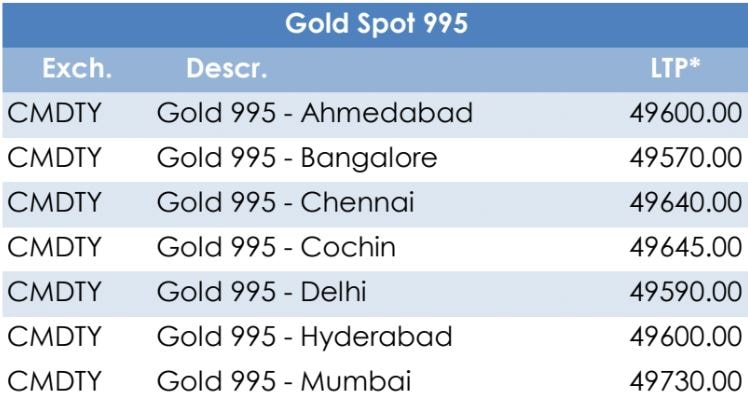Select the Gold 995 - Bangalore description
Screen dimensions: 748x406
pos(297,158)
